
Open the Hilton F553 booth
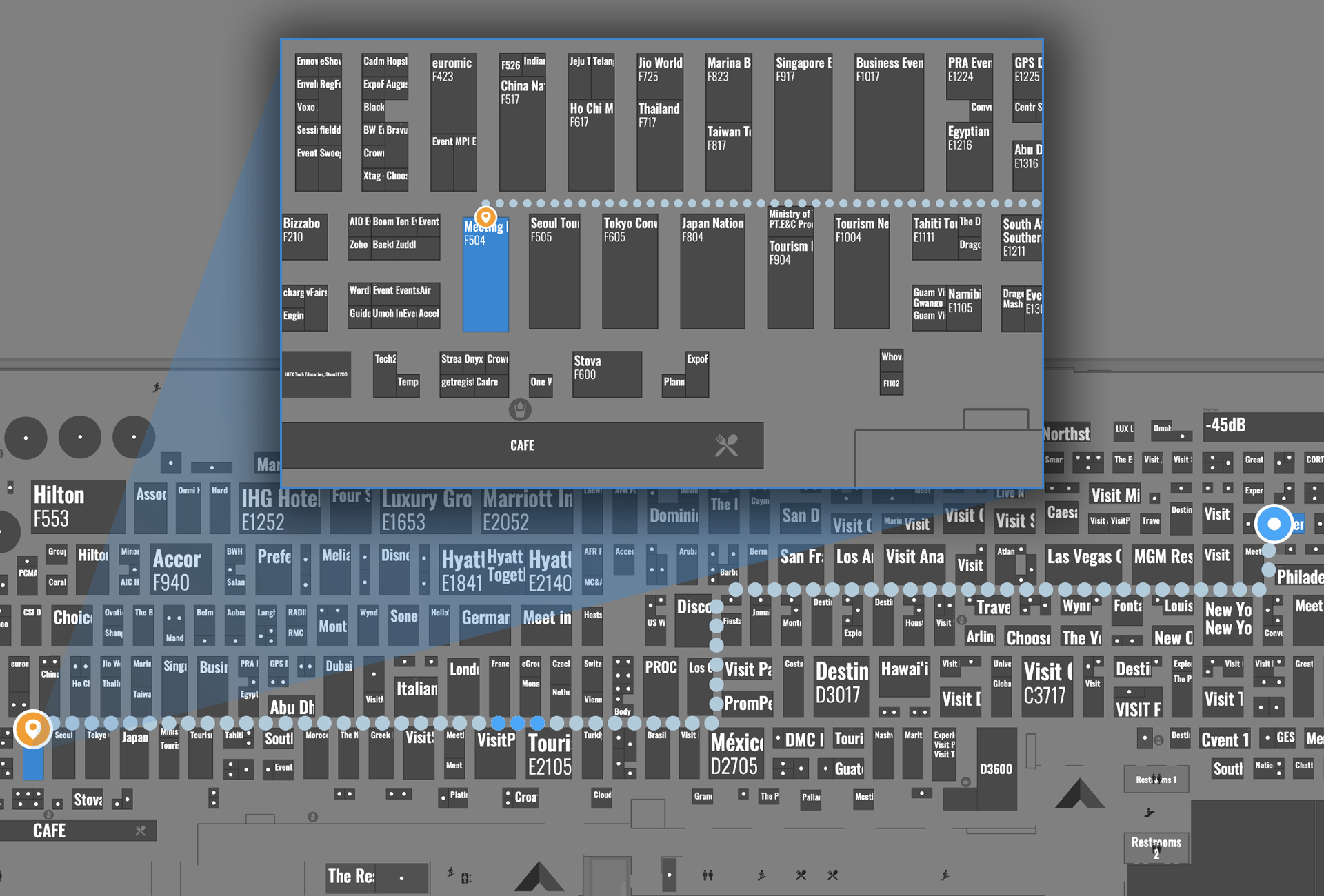(x=77, y=507)
